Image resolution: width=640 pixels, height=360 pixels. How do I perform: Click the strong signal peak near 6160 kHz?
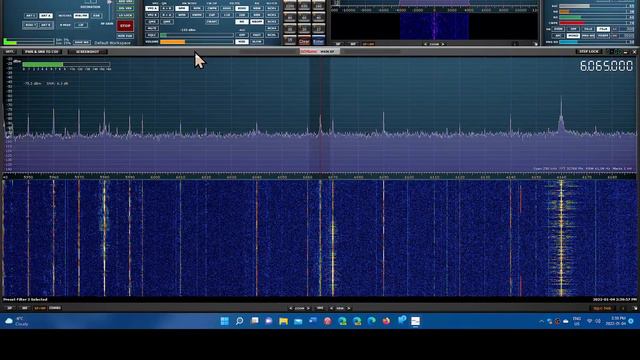[x=561, y=116]
